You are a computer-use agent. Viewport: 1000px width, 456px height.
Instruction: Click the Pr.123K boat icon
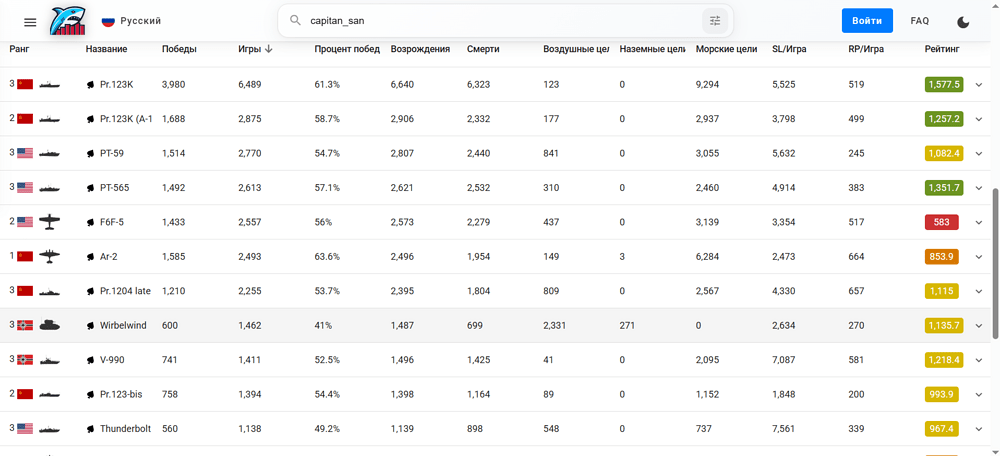click(x=49, y=85)
